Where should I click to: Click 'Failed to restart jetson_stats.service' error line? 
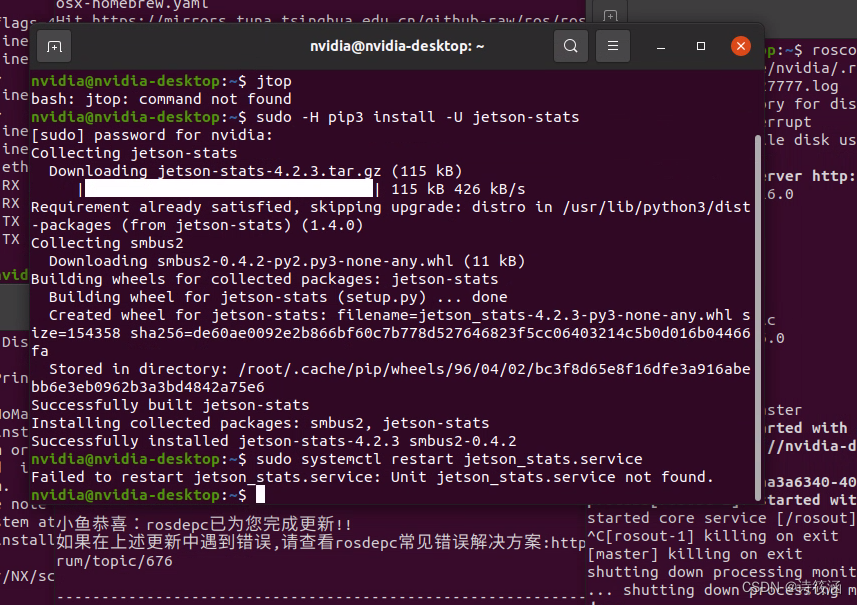(372, 477)
